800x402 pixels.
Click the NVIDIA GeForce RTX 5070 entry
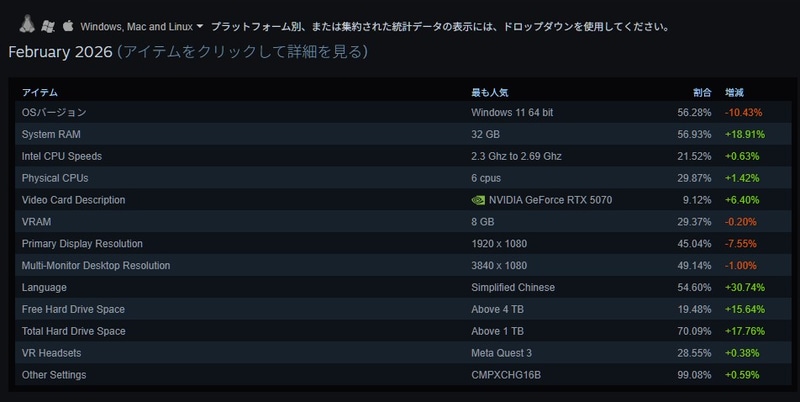pyautogui.click(x=549, y=200)
